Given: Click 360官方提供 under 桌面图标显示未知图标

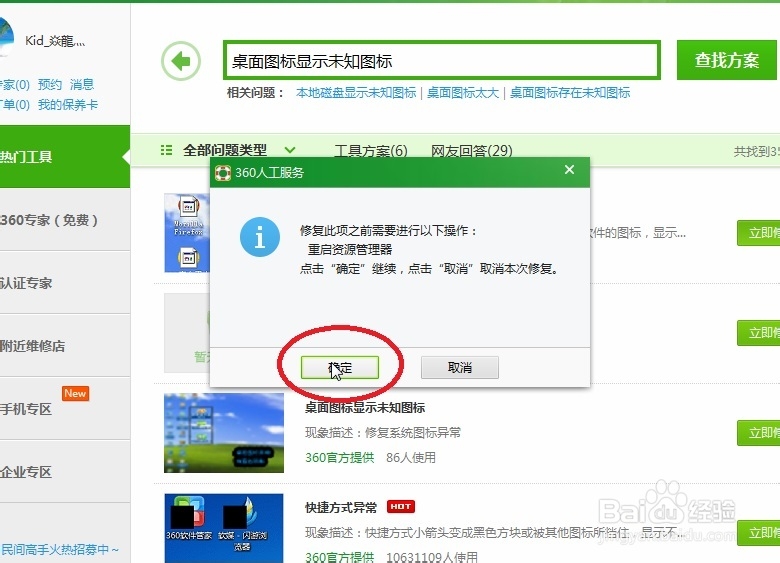Looking at the screenshot, I should point(340,458).
